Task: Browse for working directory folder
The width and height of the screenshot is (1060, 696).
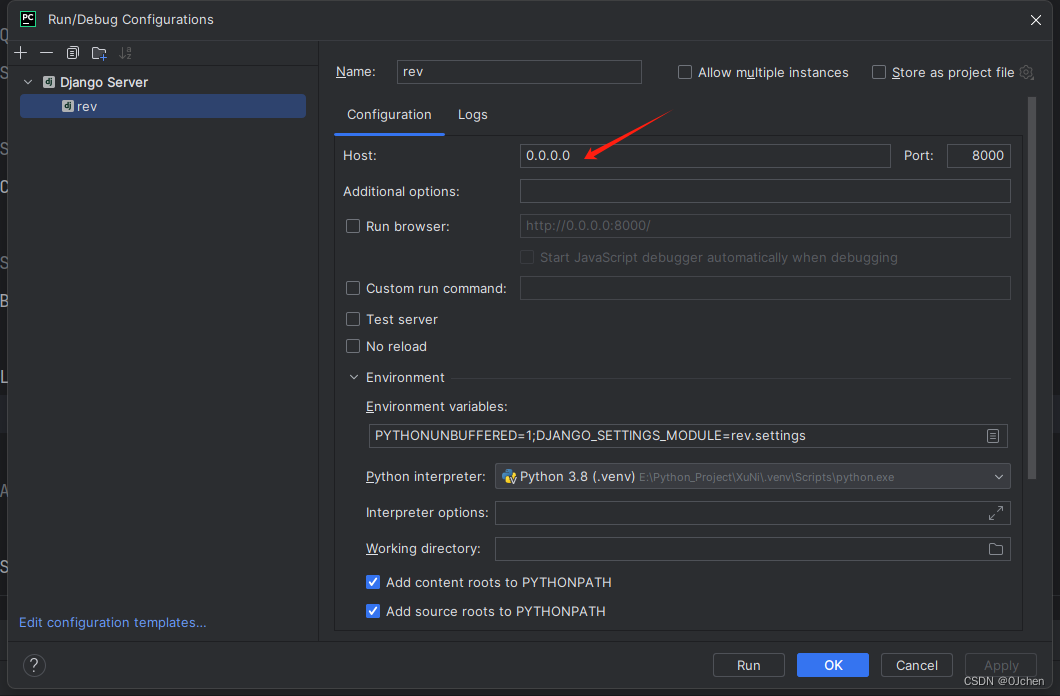Action: [996, 549]
